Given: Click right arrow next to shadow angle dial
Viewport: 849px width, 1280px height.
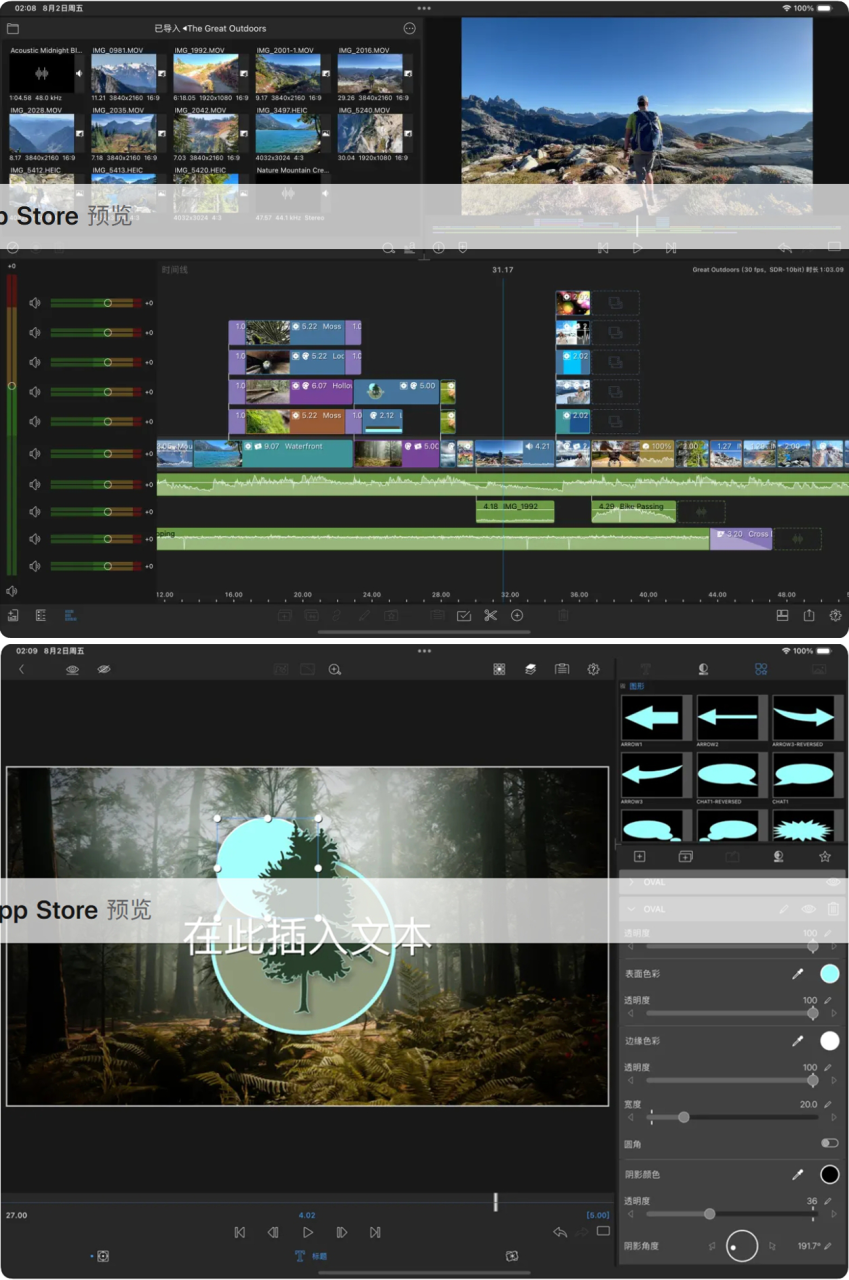Looking at the screenshot, I should (x=772, y=1246).
